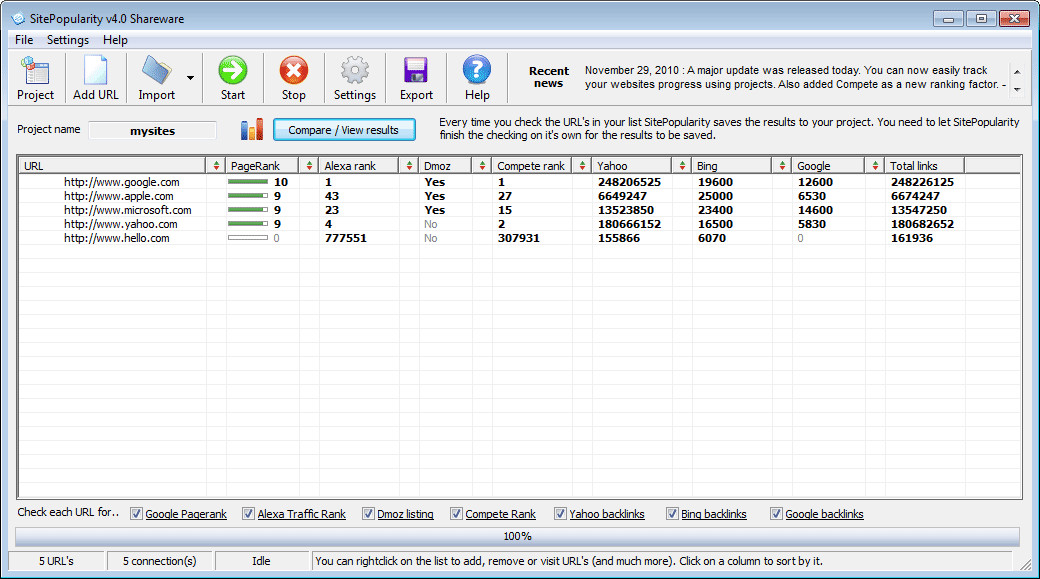The height and width of the screenshot is (579, 1040).
Task: Click the Yahoo backlinks link label
Action: point(607,514)
